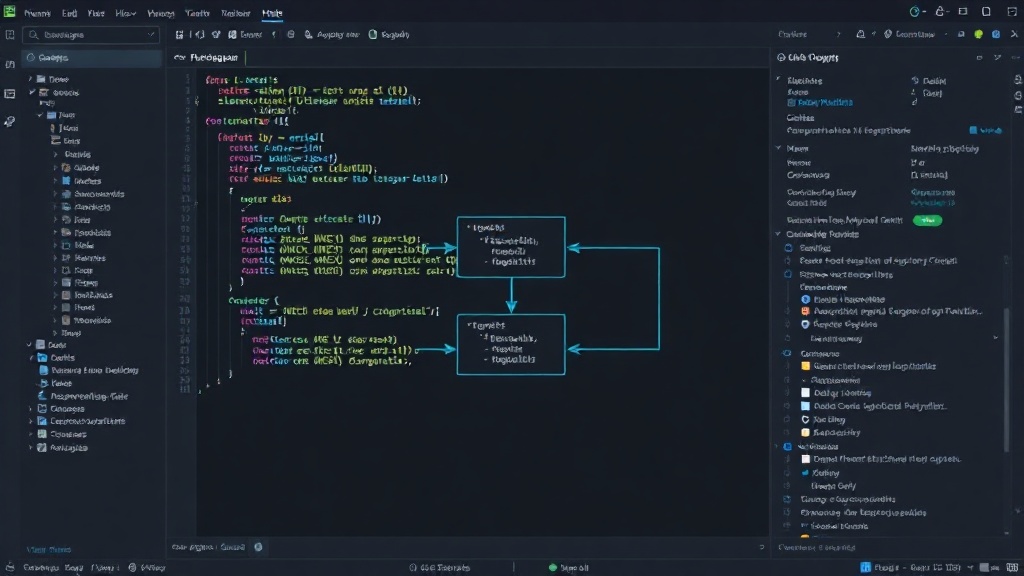Open the chevron dropdown inside the sidebar search field
This screenshot has height=576, width=1024.
pyautogui.click(x=151, y=35)
